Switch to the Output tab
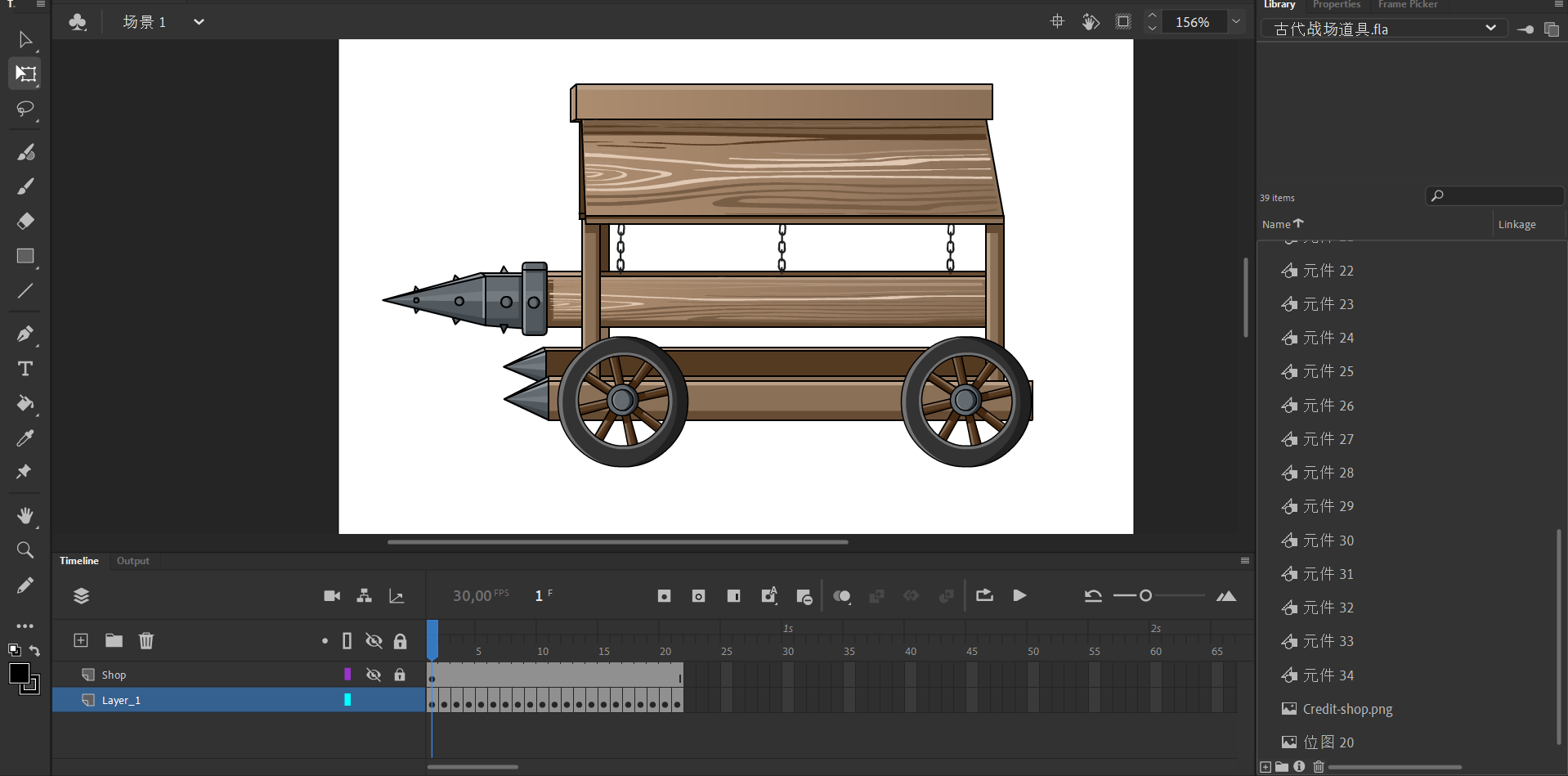 [x=132, y=561]
